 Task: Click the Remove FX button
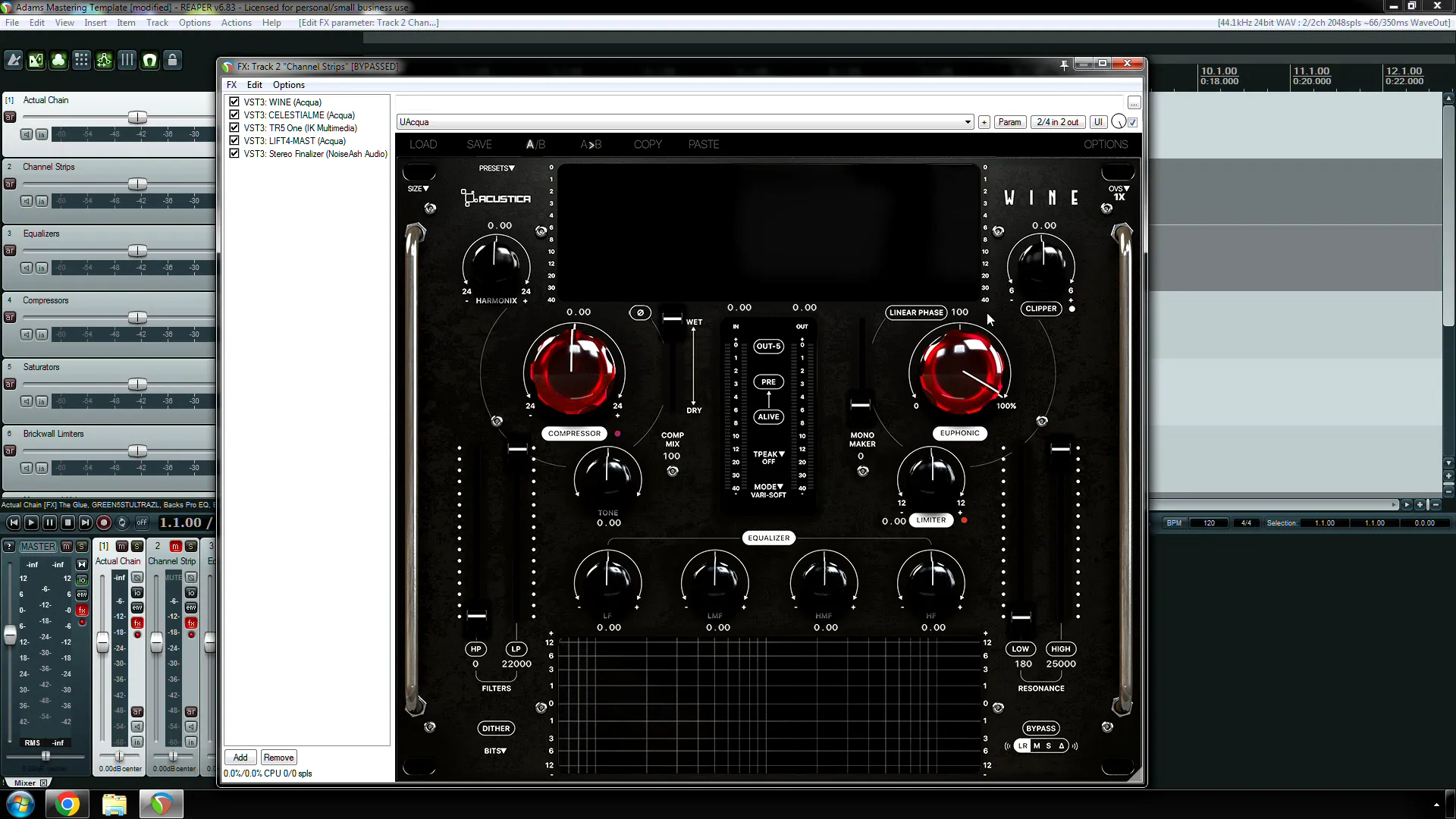278,758
